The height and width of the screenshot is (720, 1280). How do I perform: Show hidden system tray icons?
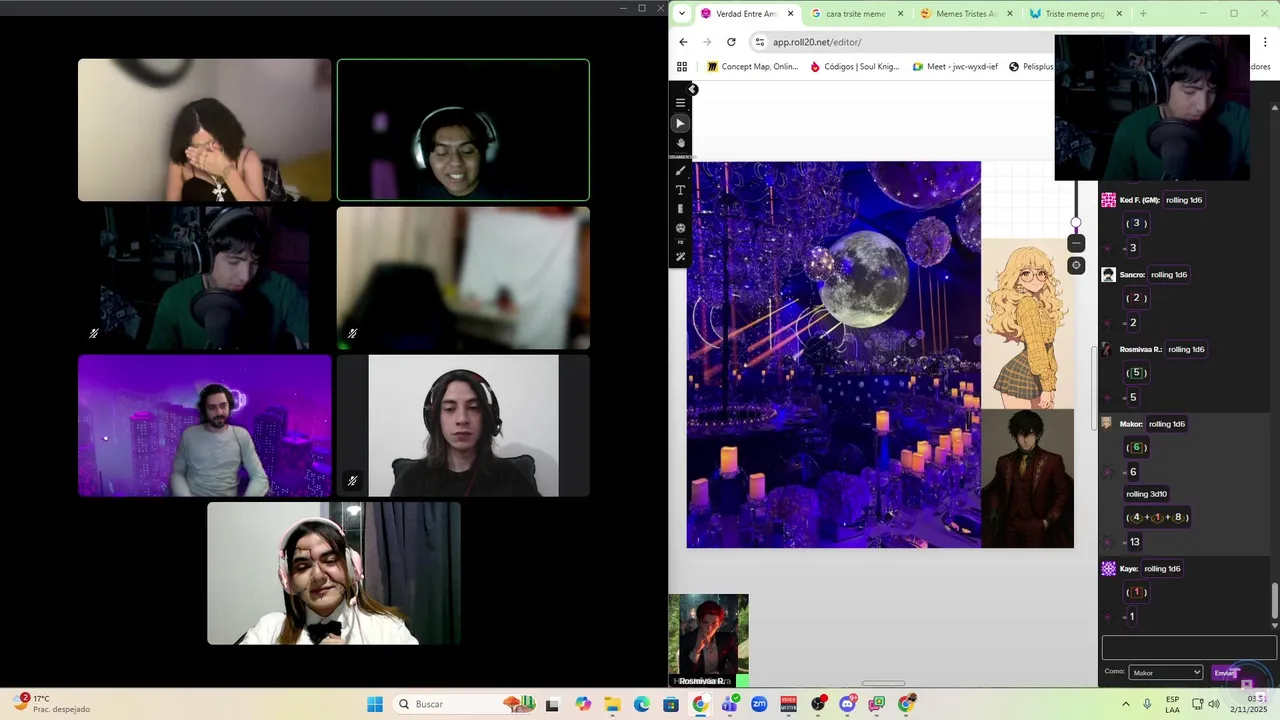pos(1126,704)
